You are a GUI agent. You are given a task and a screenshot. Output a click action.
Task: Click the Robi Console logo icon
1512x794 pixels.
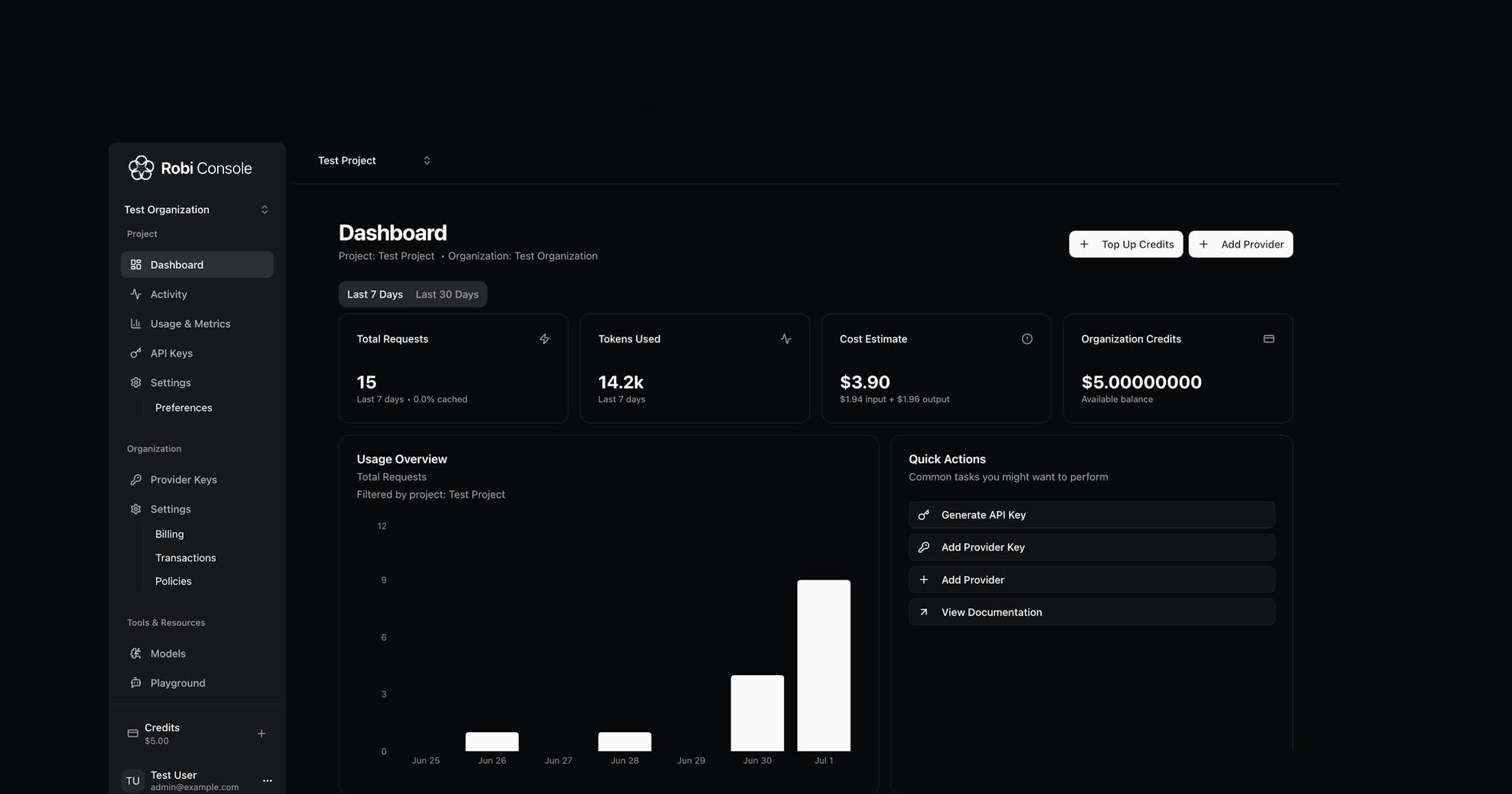pyautogui.click(x=141, y=168)
